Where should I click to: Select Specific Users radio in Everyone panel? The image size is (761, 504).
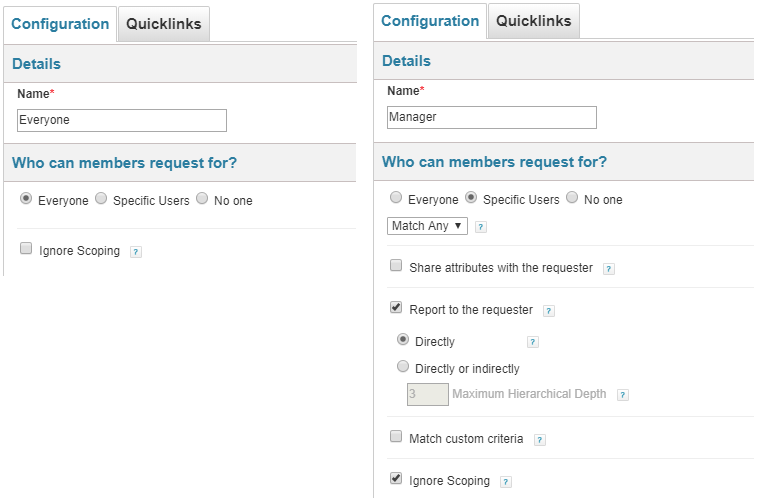point(101,199)
